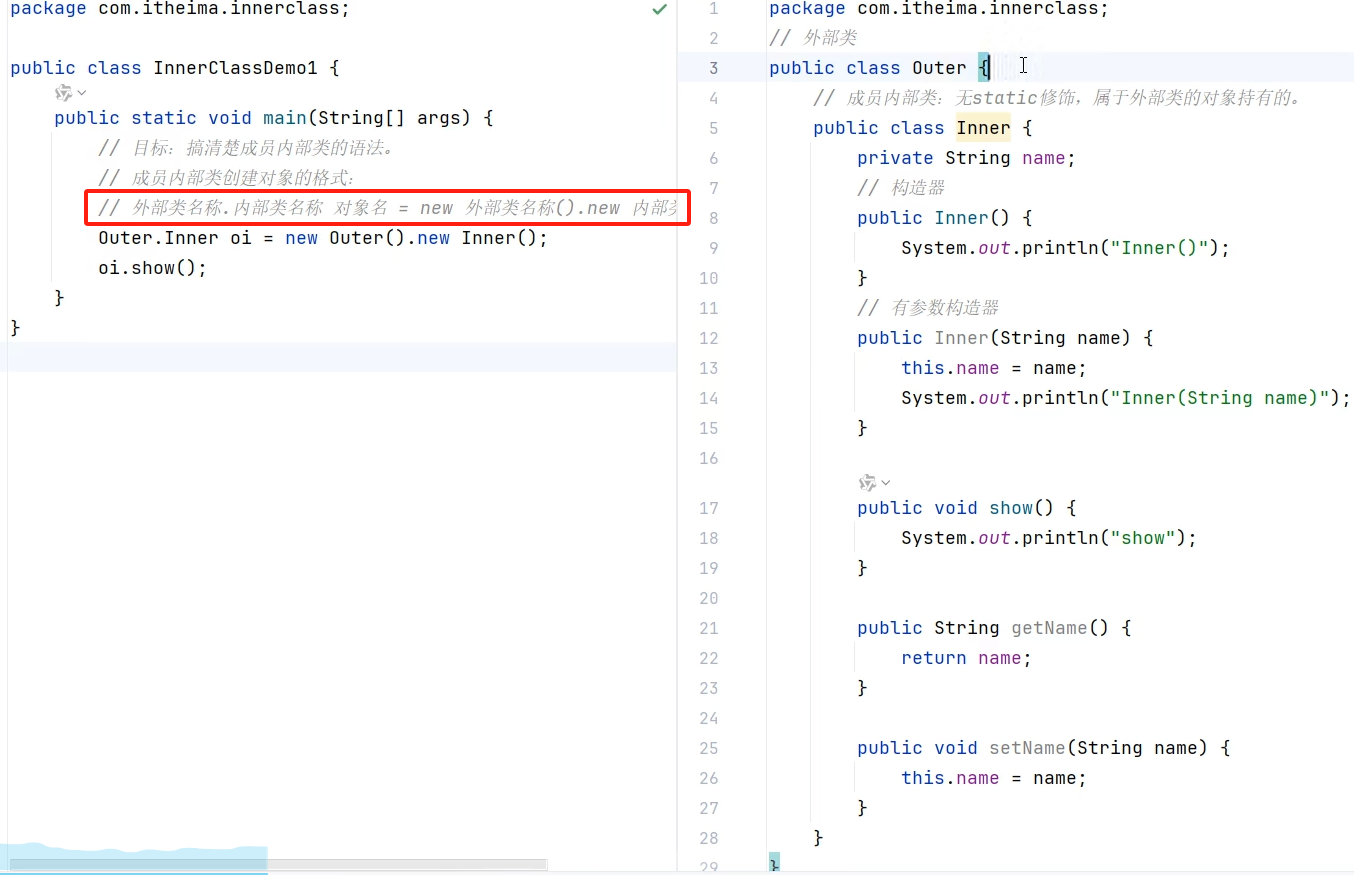1354x875 pixels.
Task: Click the highlighted Inner class name on line 5
Action: click(x=983, y=128)
